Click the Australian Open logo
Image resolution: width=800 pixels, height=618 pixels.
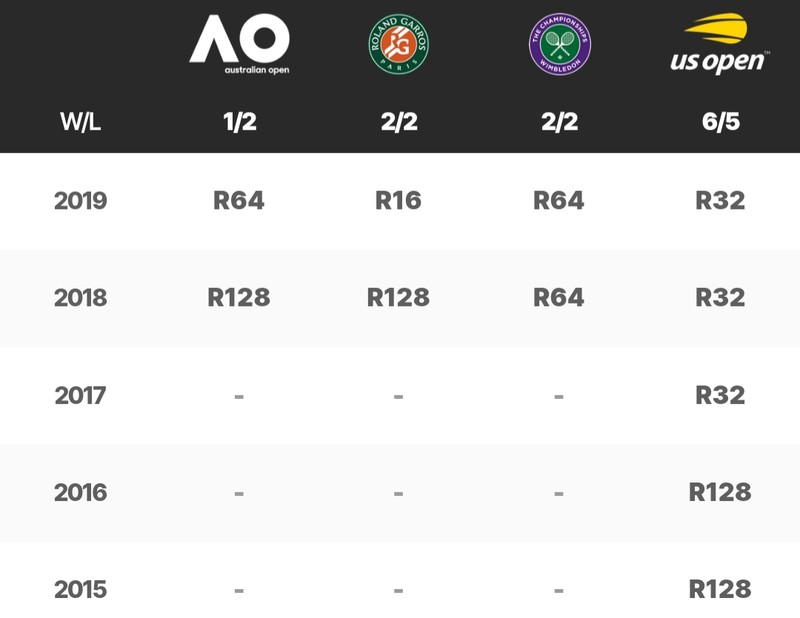239,44
